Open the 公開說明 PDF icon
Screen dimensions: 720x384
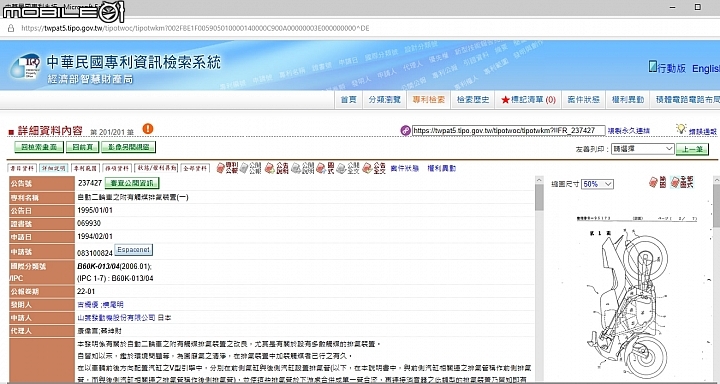coord(302,168)
